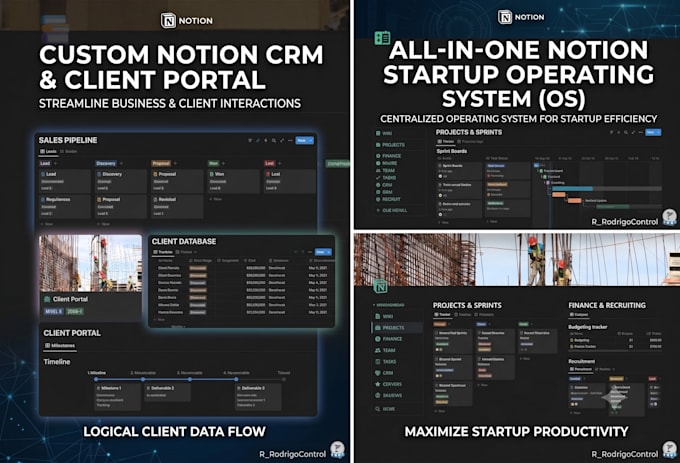The width and height of the screenshot is (680, 463).
Task: Click the TEAM icon in the Gantt panel sidebar
Action: point(378,170)
